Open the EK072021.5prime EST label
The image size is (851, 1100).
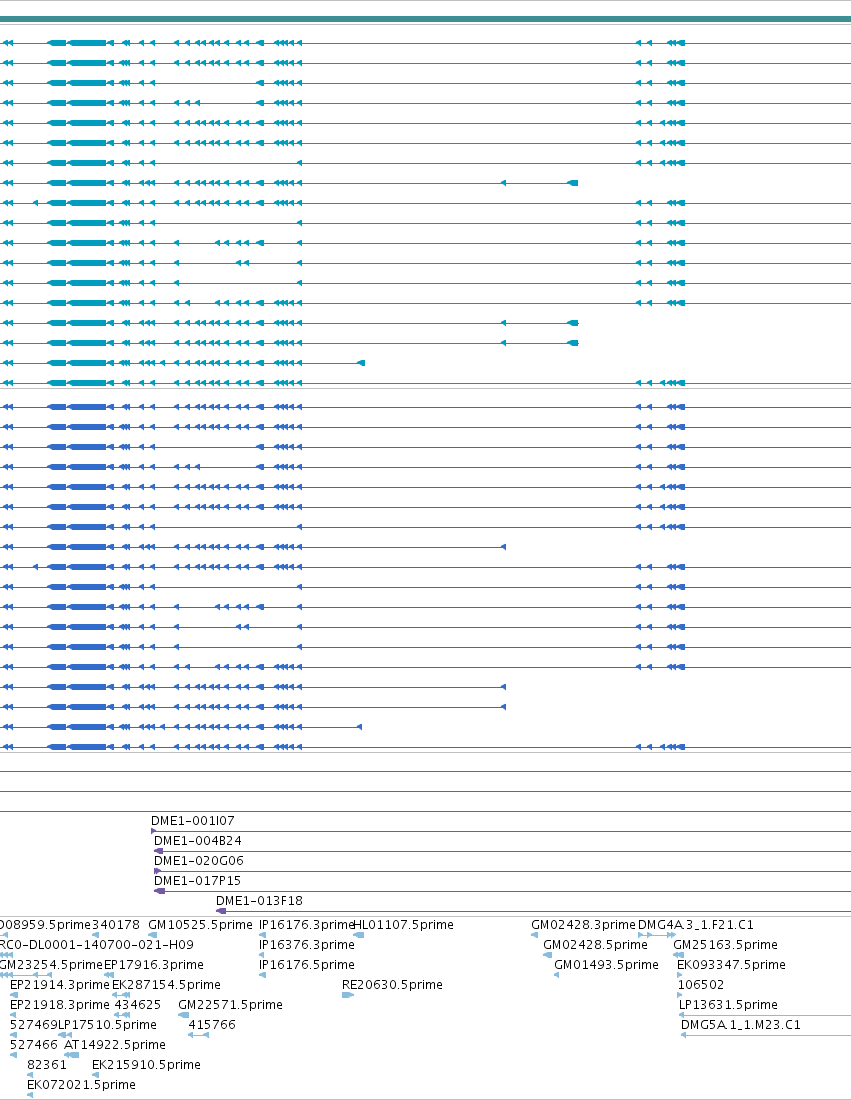pyautogui.click(x=81, y=1085)
